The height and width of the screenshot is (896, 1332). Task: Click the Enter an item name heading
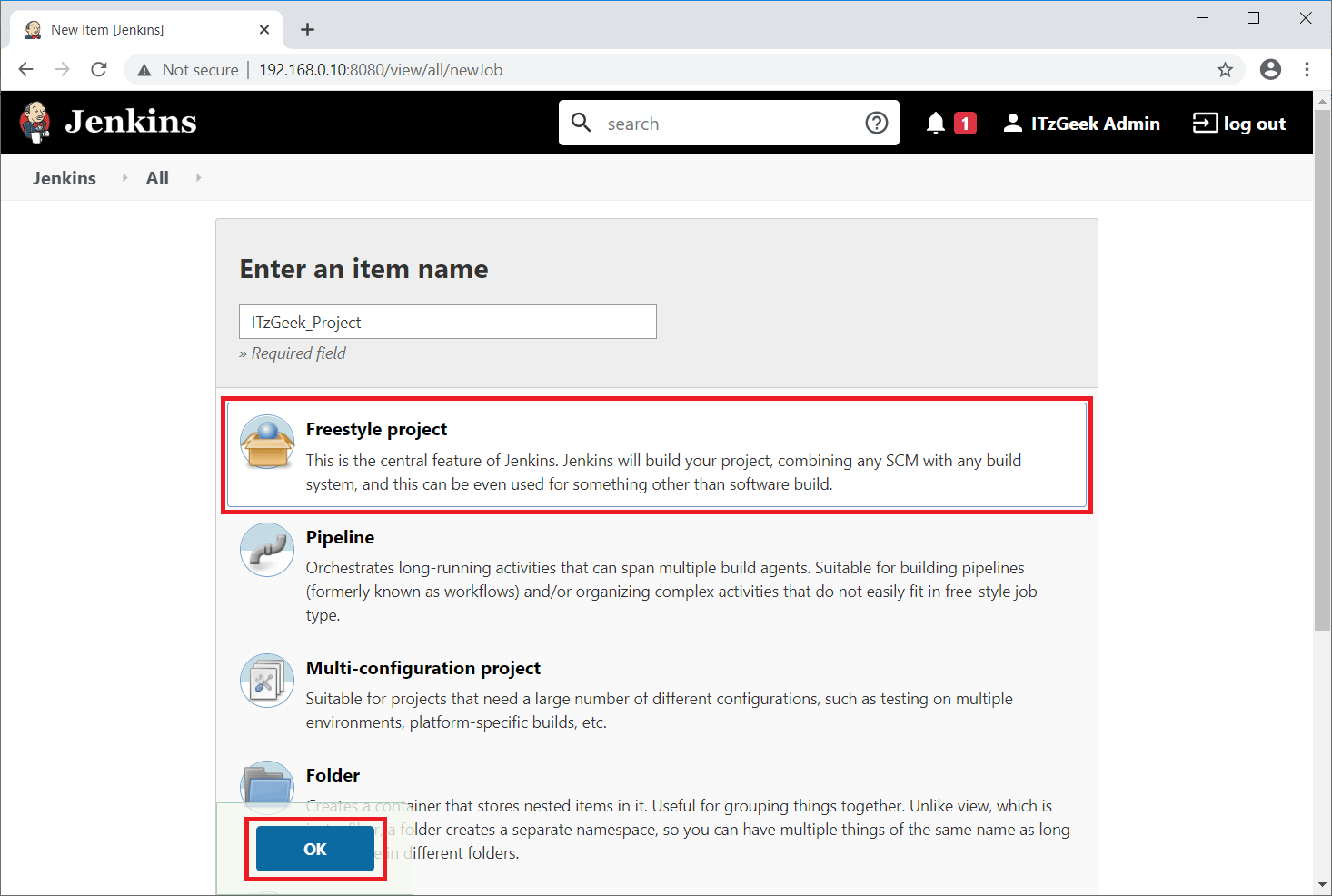pyautogui.click(x=364, y=269)
